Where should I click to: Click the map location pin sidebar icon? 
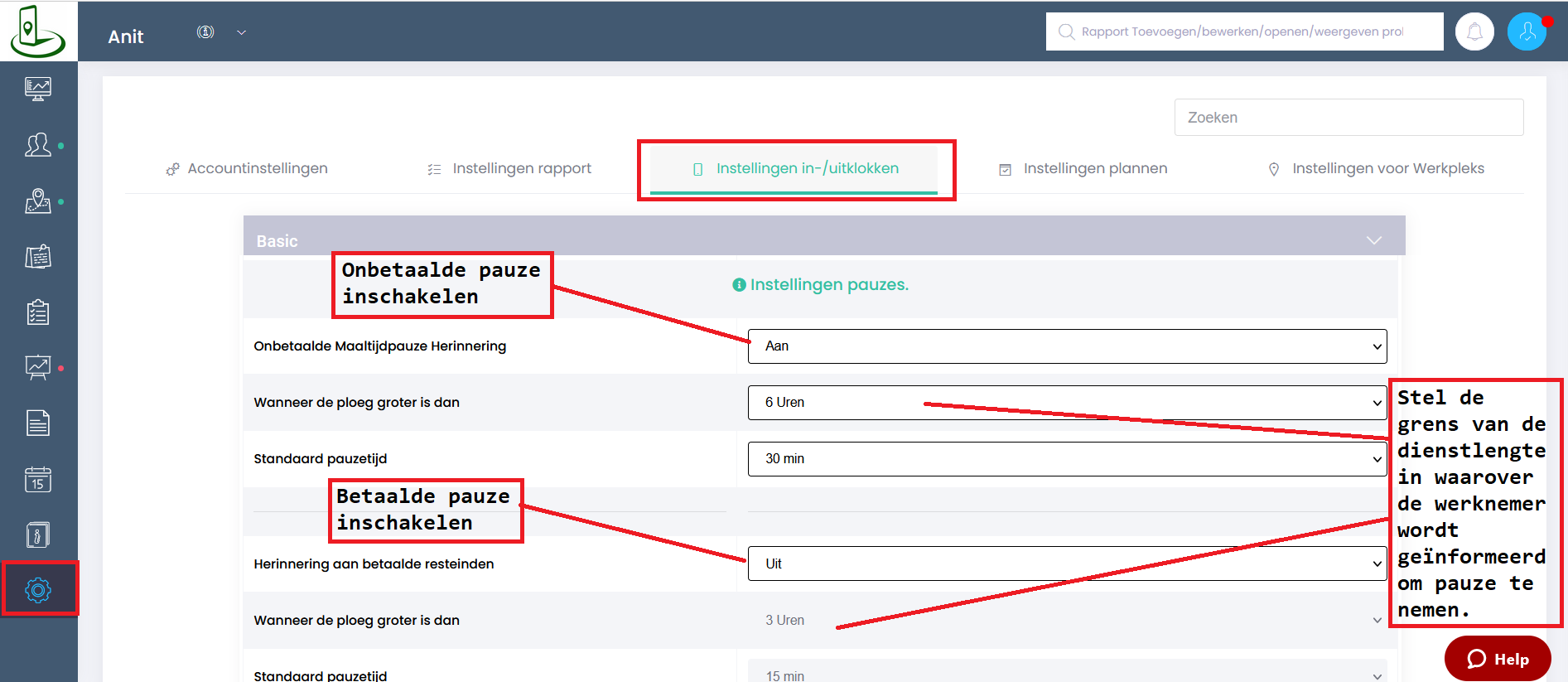pyautogui.click(x=38, y=201)
